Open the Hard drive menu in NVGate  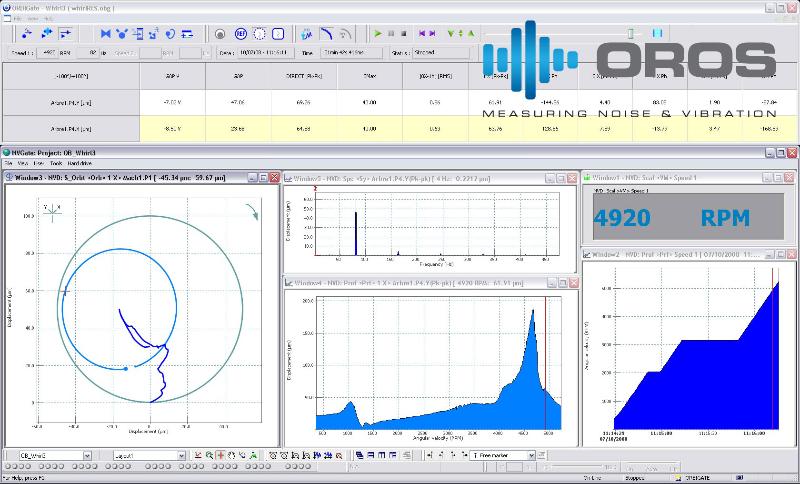tap(80, 164)
